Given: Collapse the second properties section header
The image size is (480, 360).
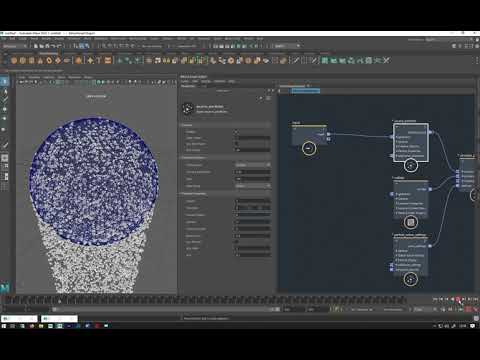Looking at the screenshot, I should coord(225,157).
